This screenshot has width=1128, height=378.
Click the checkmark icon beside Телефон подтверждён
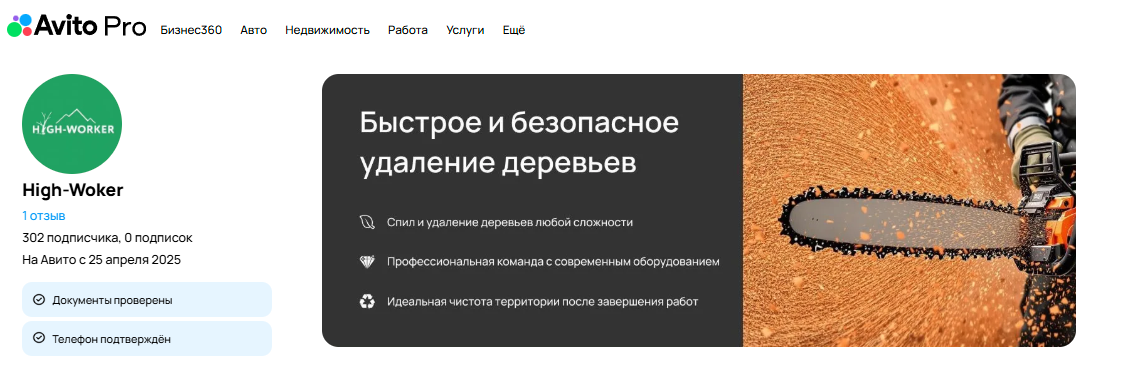tap(39, 338)
